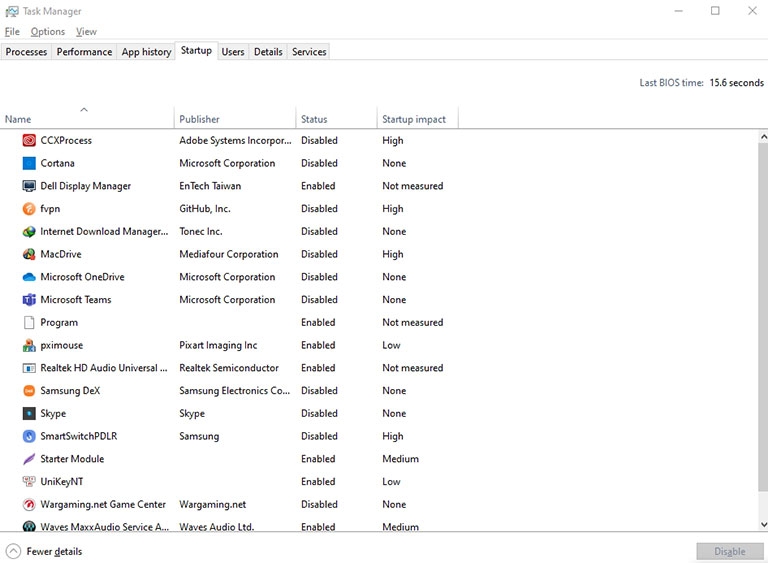Click the Cortana blue square icon
This screenshot has height=563, width=768.
[29, 163]
